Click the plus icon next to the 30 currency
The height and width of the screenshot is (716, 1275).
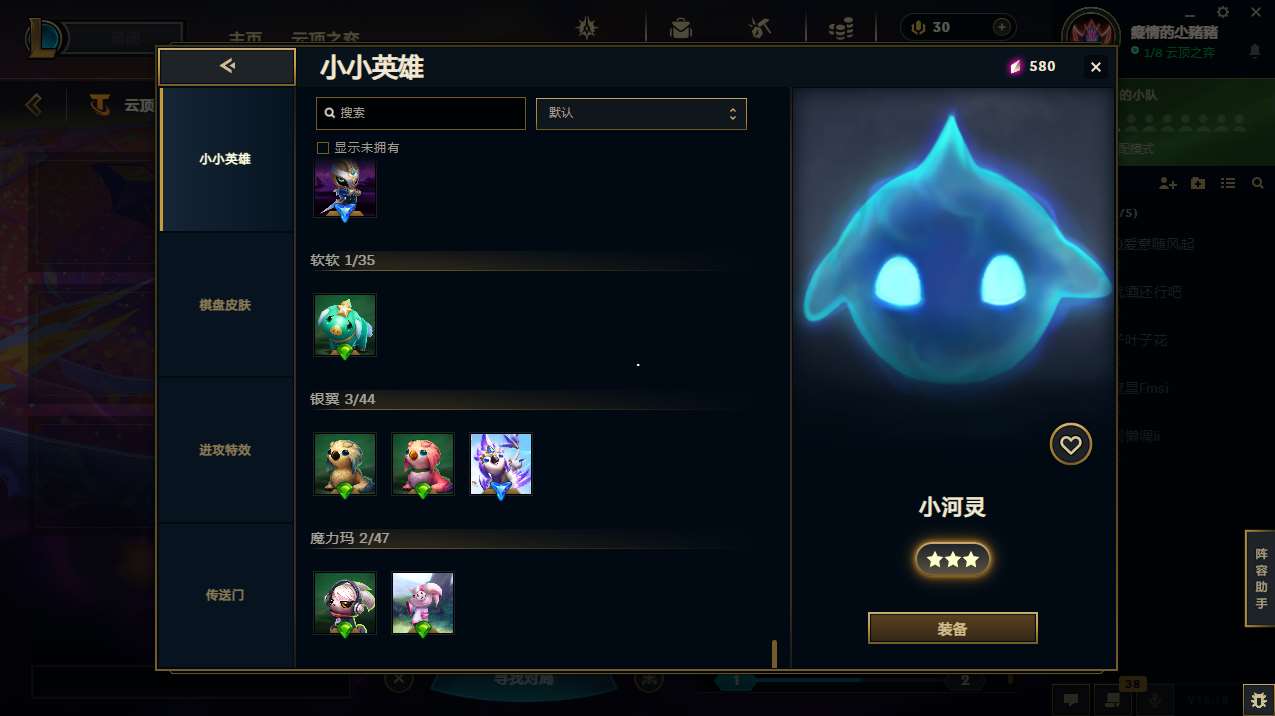(x=1001, y=27)
